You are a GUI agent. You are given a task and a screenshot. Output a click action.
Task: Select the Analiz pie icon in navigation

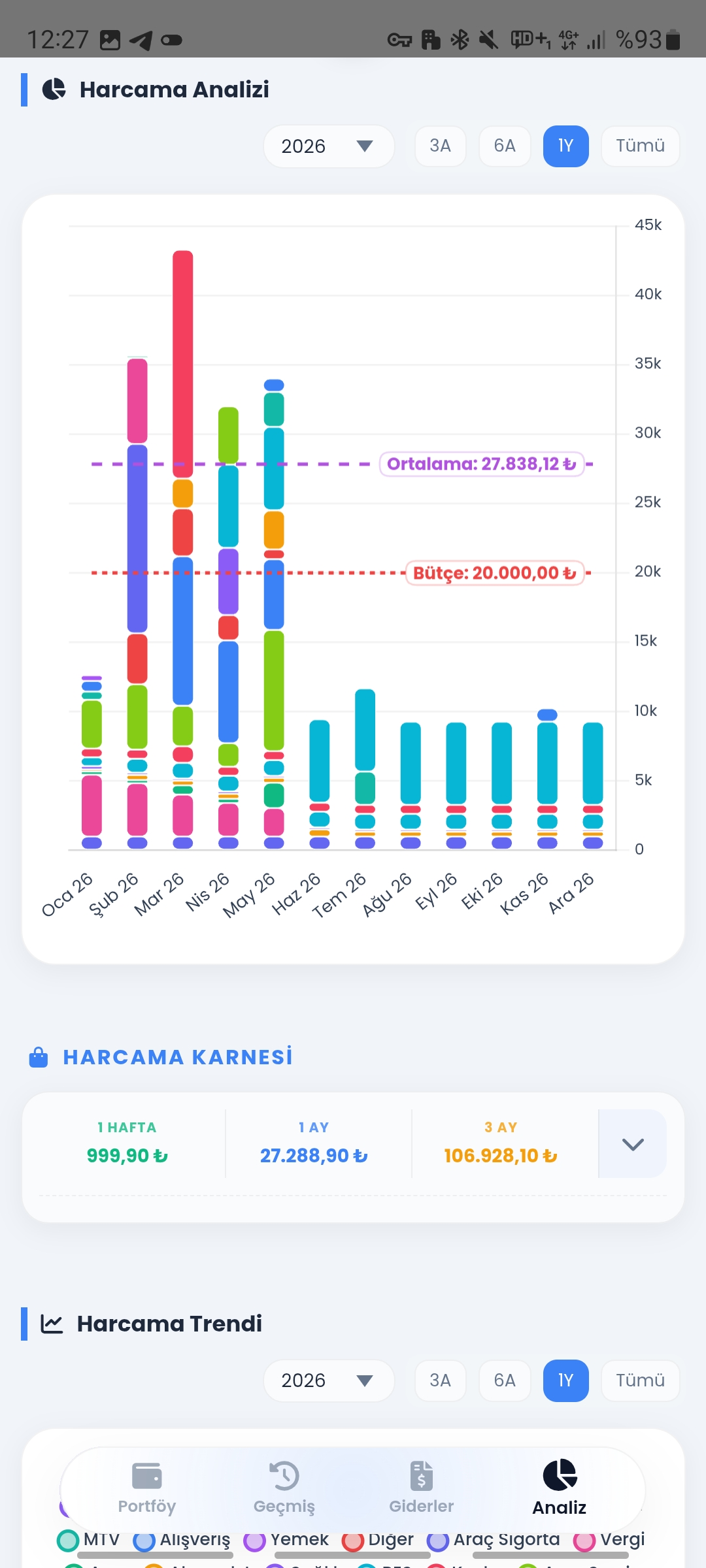point(560,1475)
